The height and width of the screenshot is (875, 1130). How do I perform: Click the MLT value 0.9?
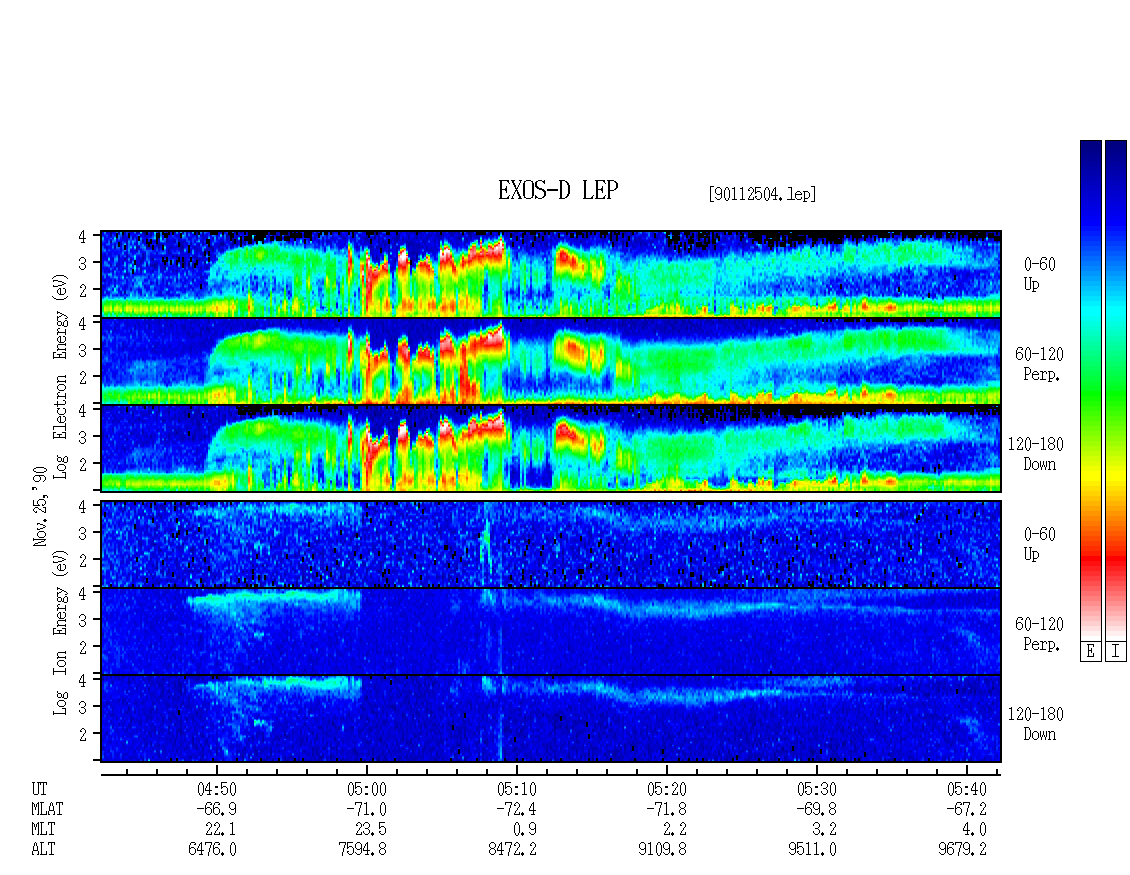click(x=525, y=830)
